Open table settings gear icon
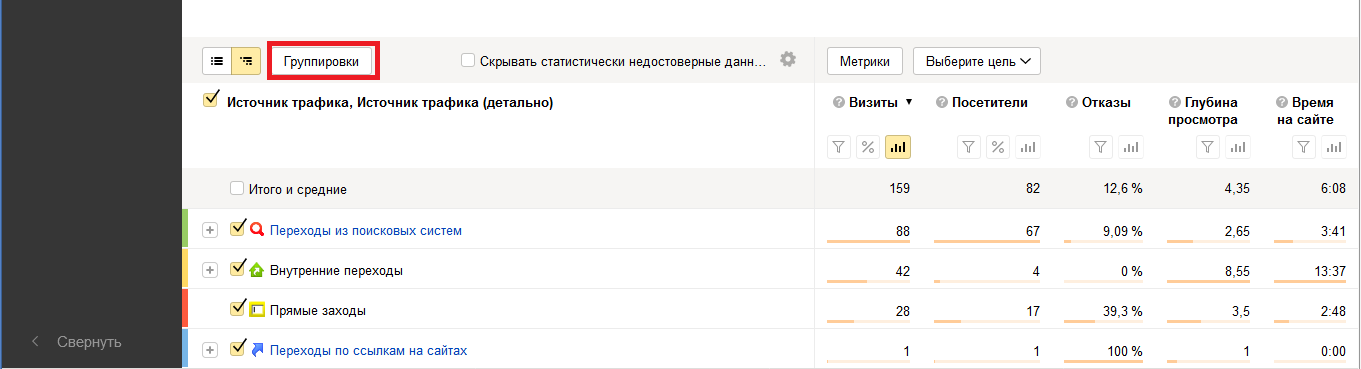Image resolution: width=1361 pixels, height=369 pixels. click(788, 60)
